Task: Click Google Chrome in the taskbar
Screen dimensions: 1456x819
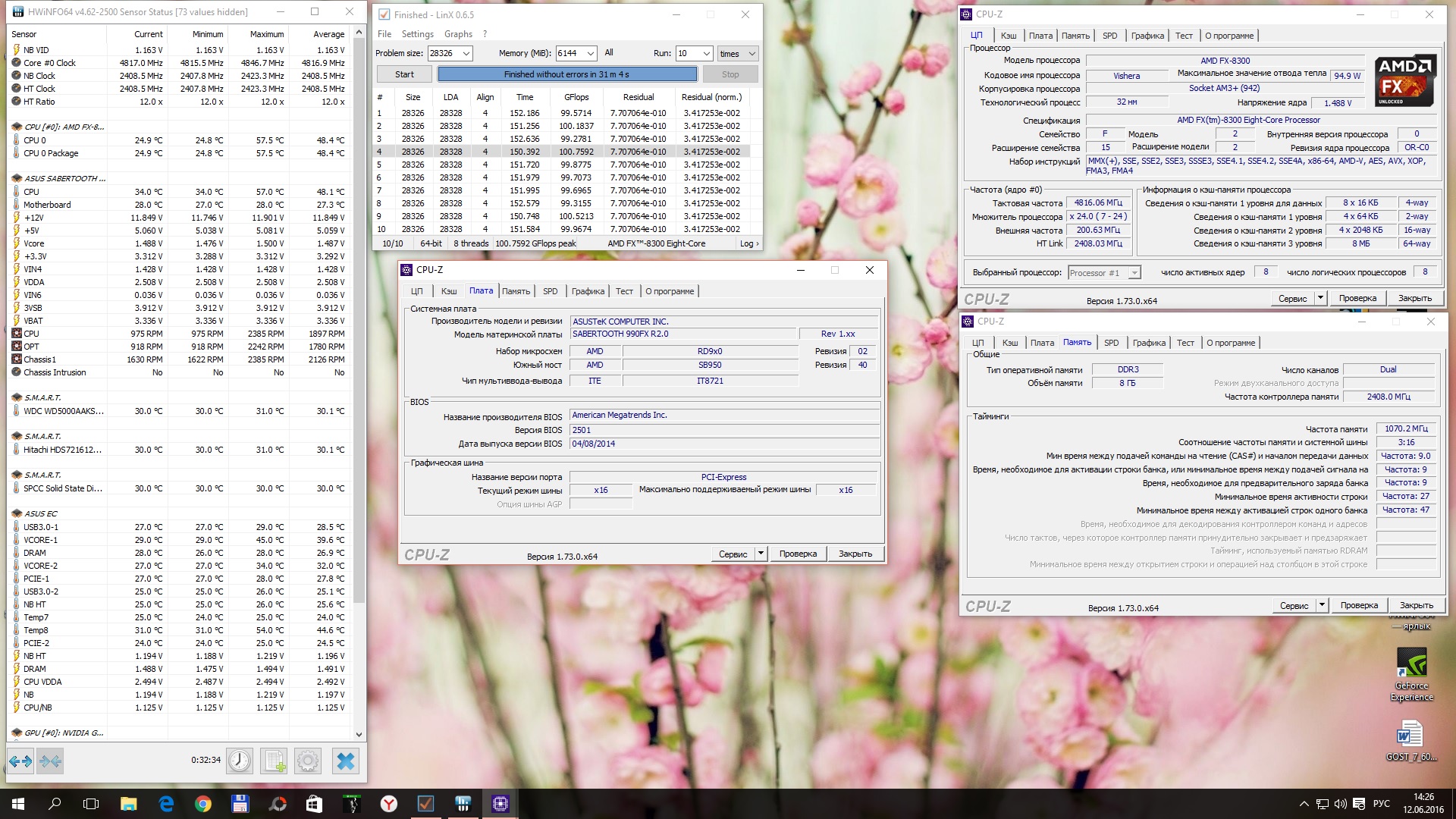Action: [x=202, y=804]
